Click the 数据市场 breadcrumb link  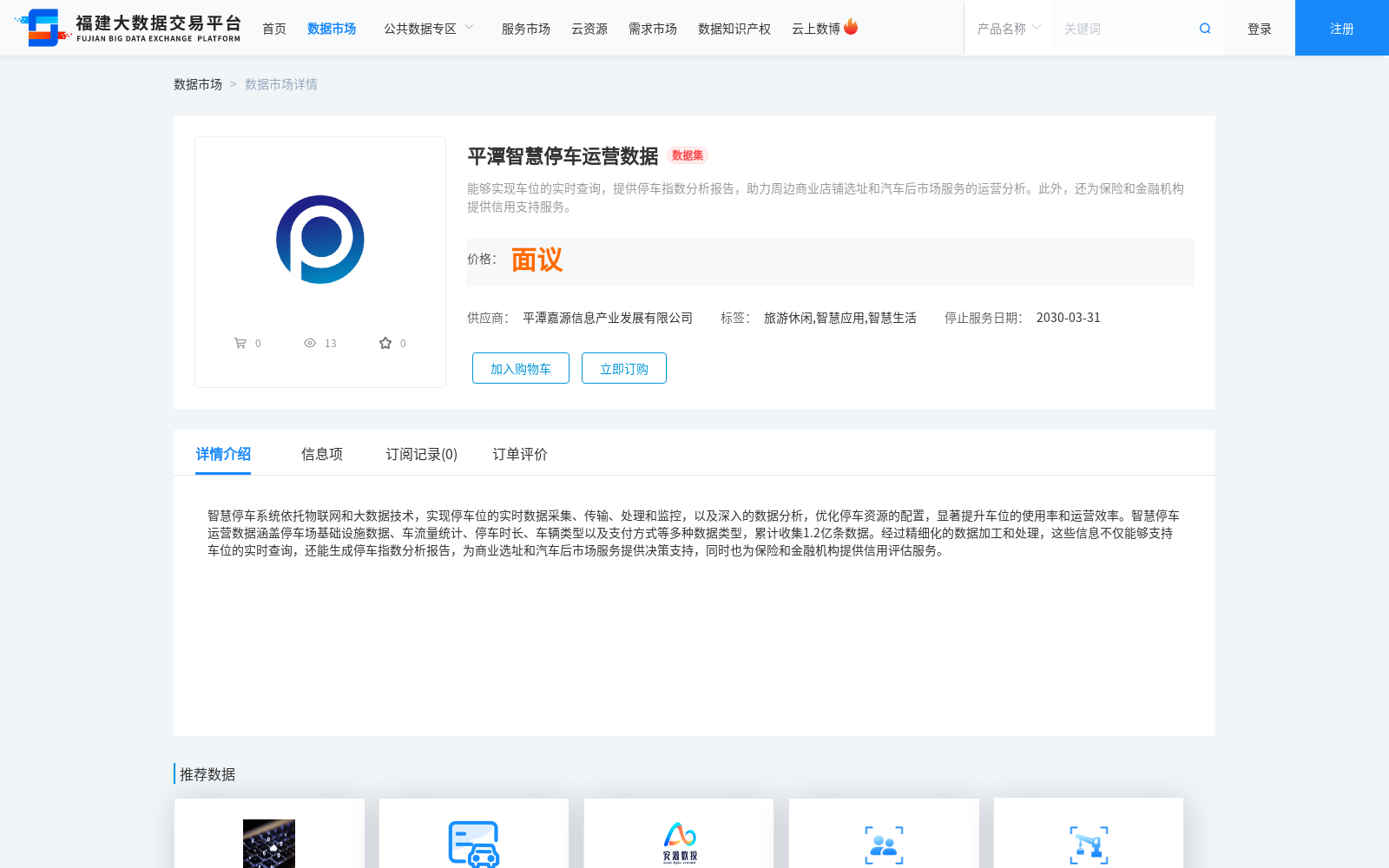[198, 84]
